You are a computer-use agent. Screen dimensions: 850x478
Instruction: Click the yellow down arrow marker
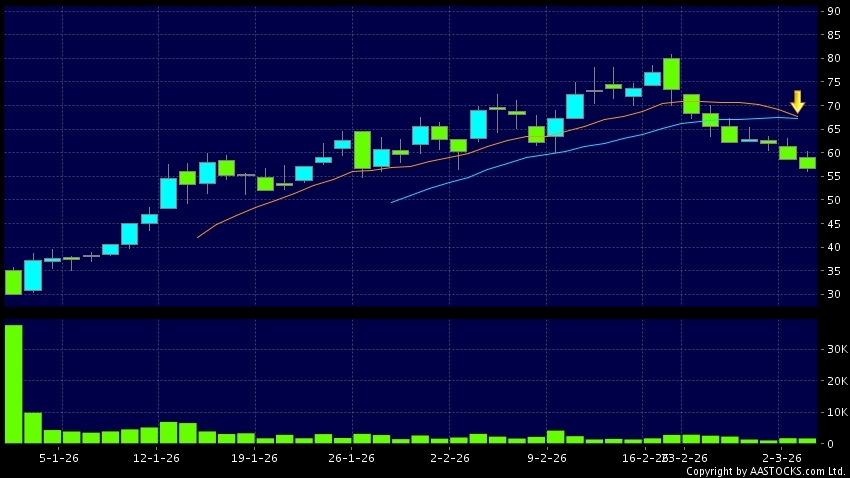coord(797,102)
